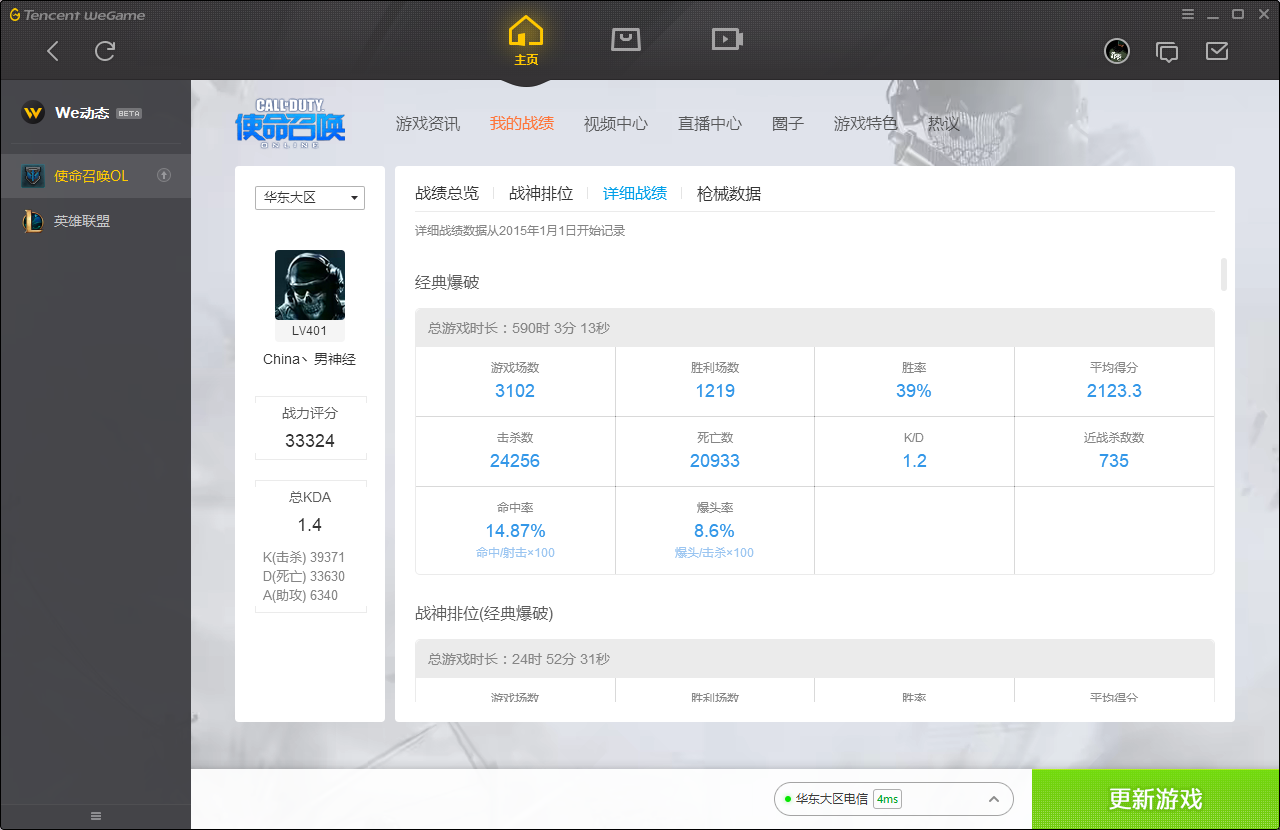Click the 经典爆破 section heading
The height and width of the screenshot is (830, 1280).
tap(447, 283)
